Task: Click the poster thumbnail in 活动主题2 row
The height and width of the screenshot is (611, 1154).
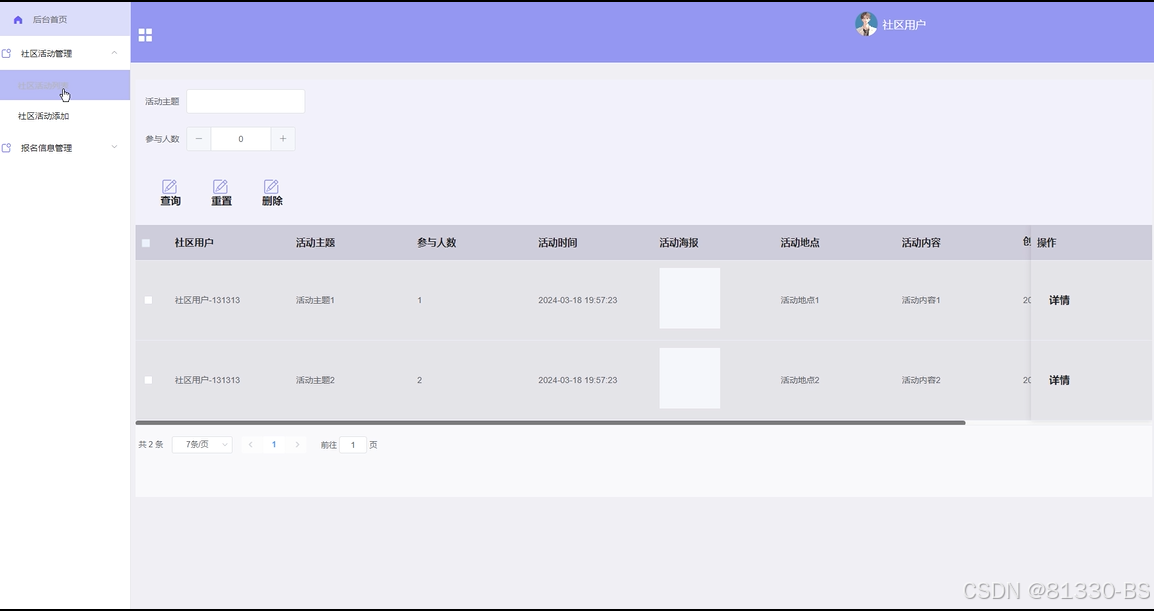Action: point(690,378)
